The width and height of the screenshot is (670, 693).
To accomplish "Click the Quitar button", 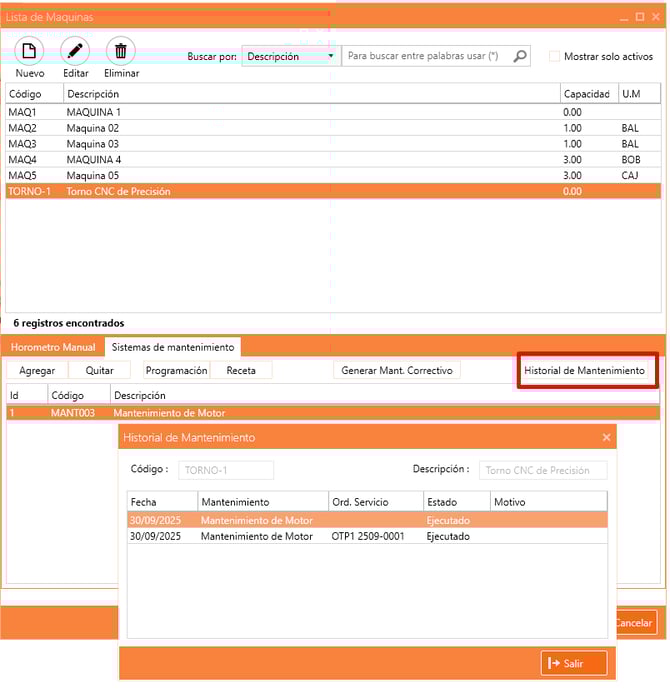I will click(100, 370).
